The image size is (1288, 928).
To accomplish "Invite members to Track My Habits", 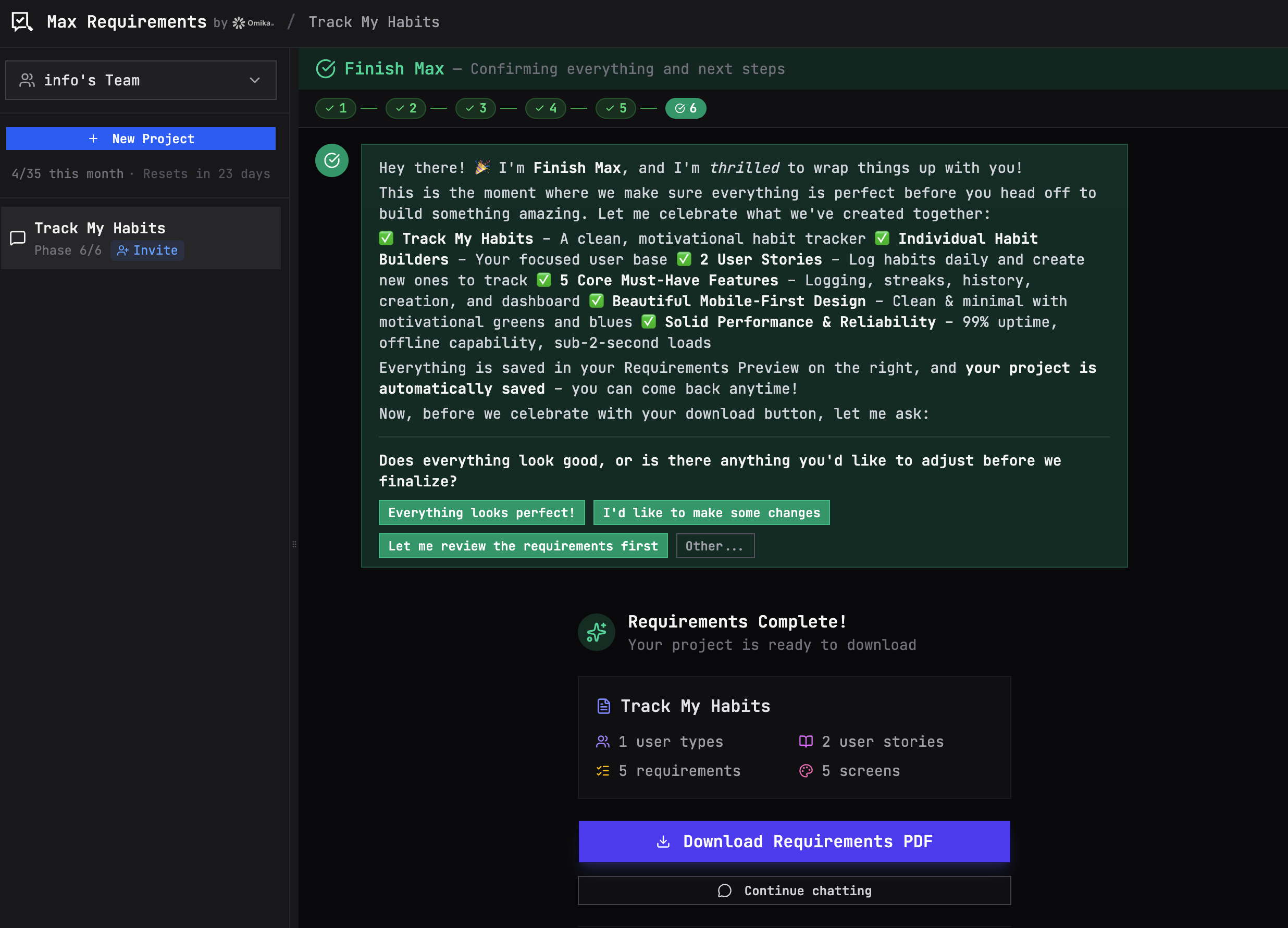I will pos(147,250).
